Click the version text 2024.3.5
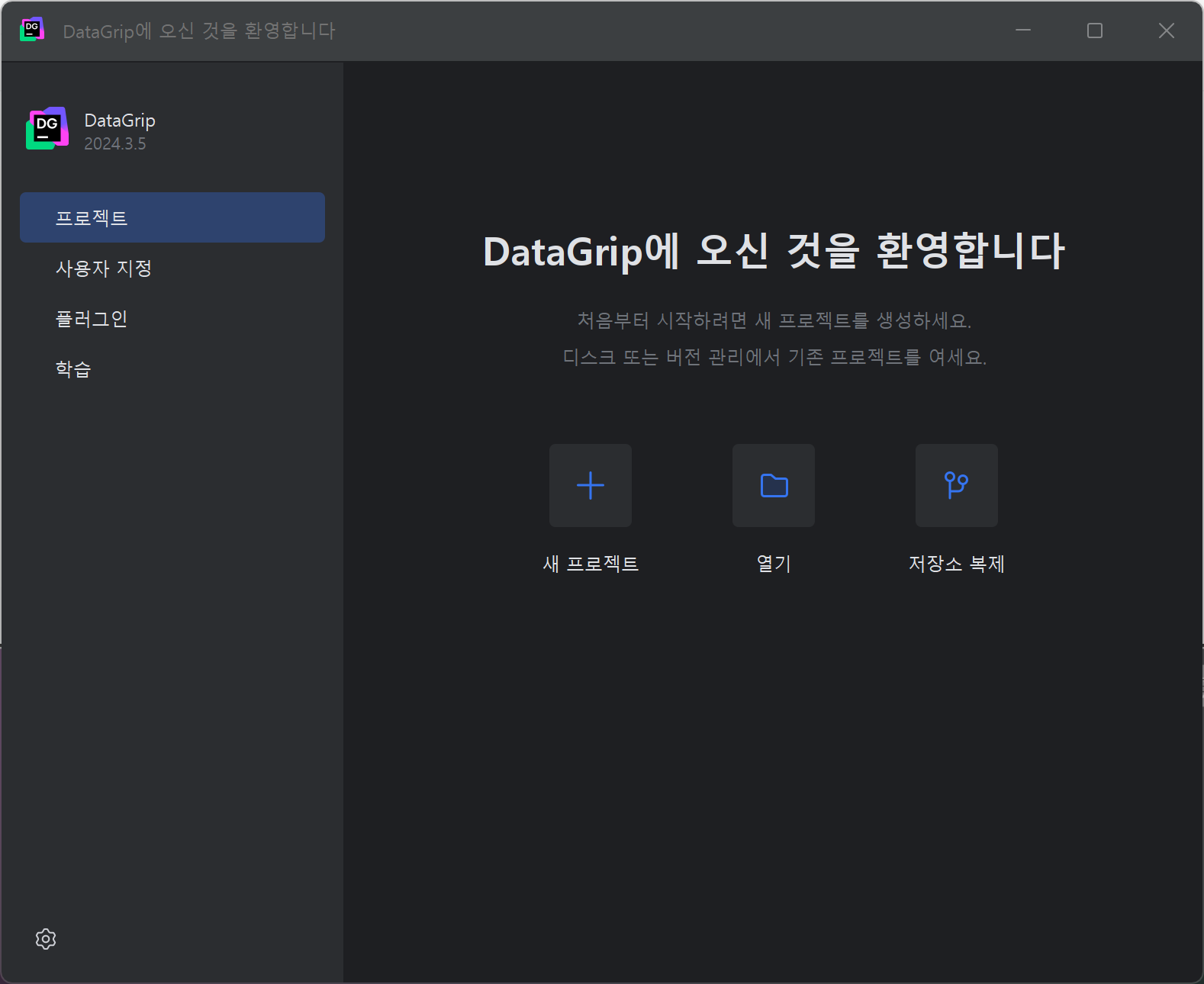Screen dimensions: 1204x984 [115, 143]
